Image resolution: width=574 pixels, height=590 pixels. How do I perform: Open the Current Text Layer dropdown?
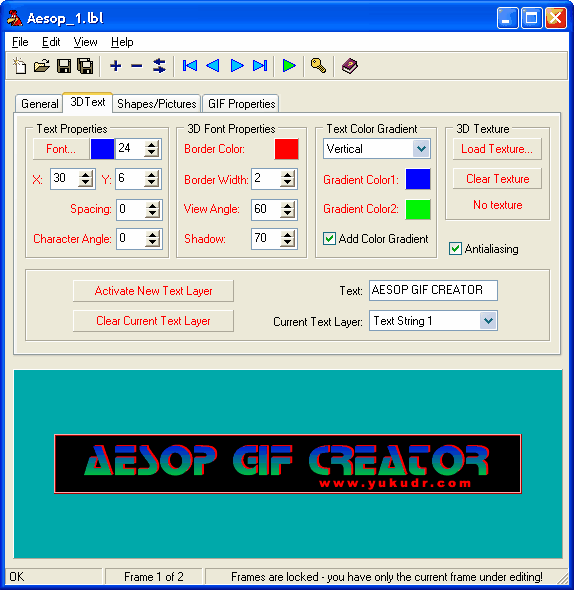(x=488, y=321)
